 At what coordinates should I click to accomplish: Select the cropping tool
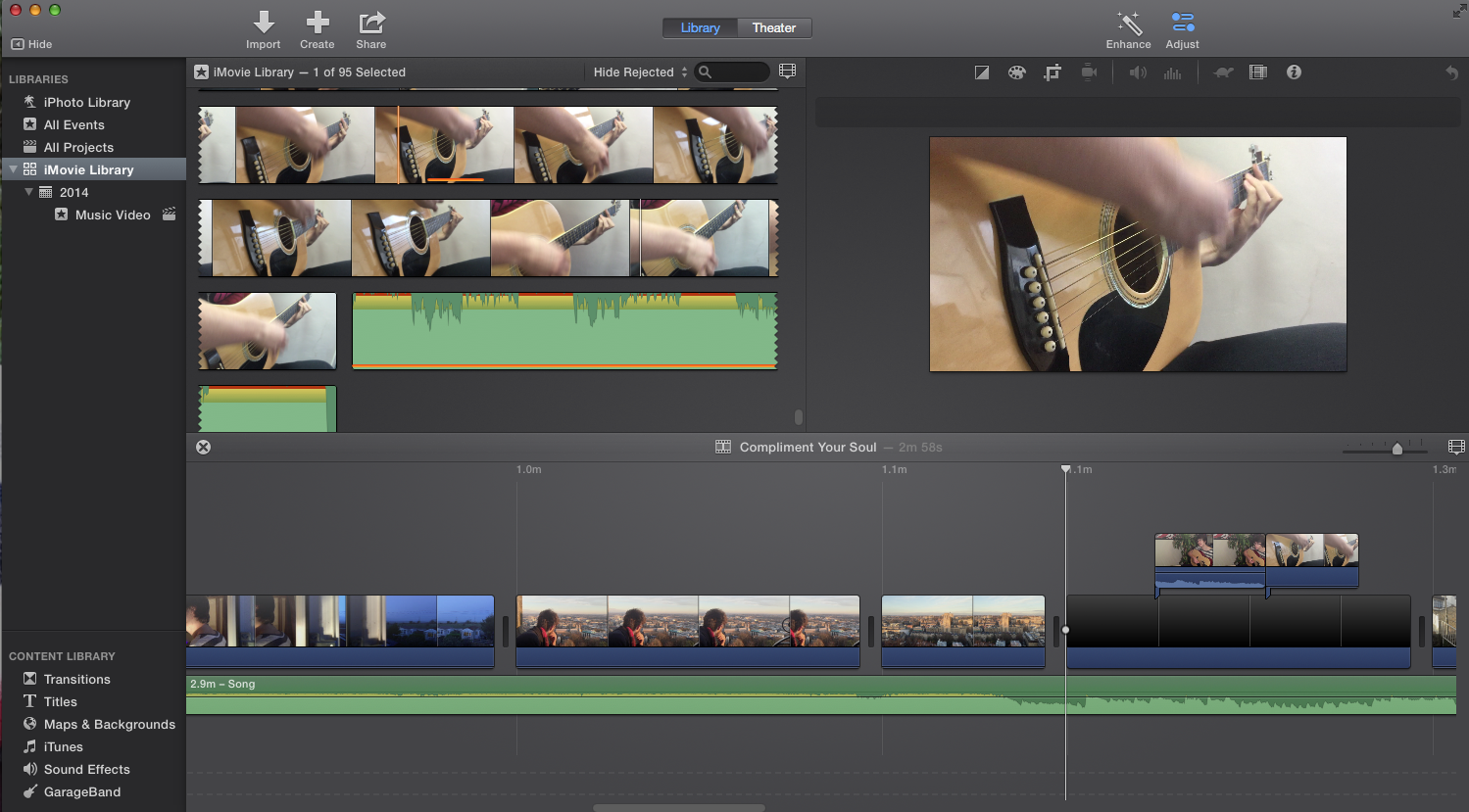(1053, 72)
